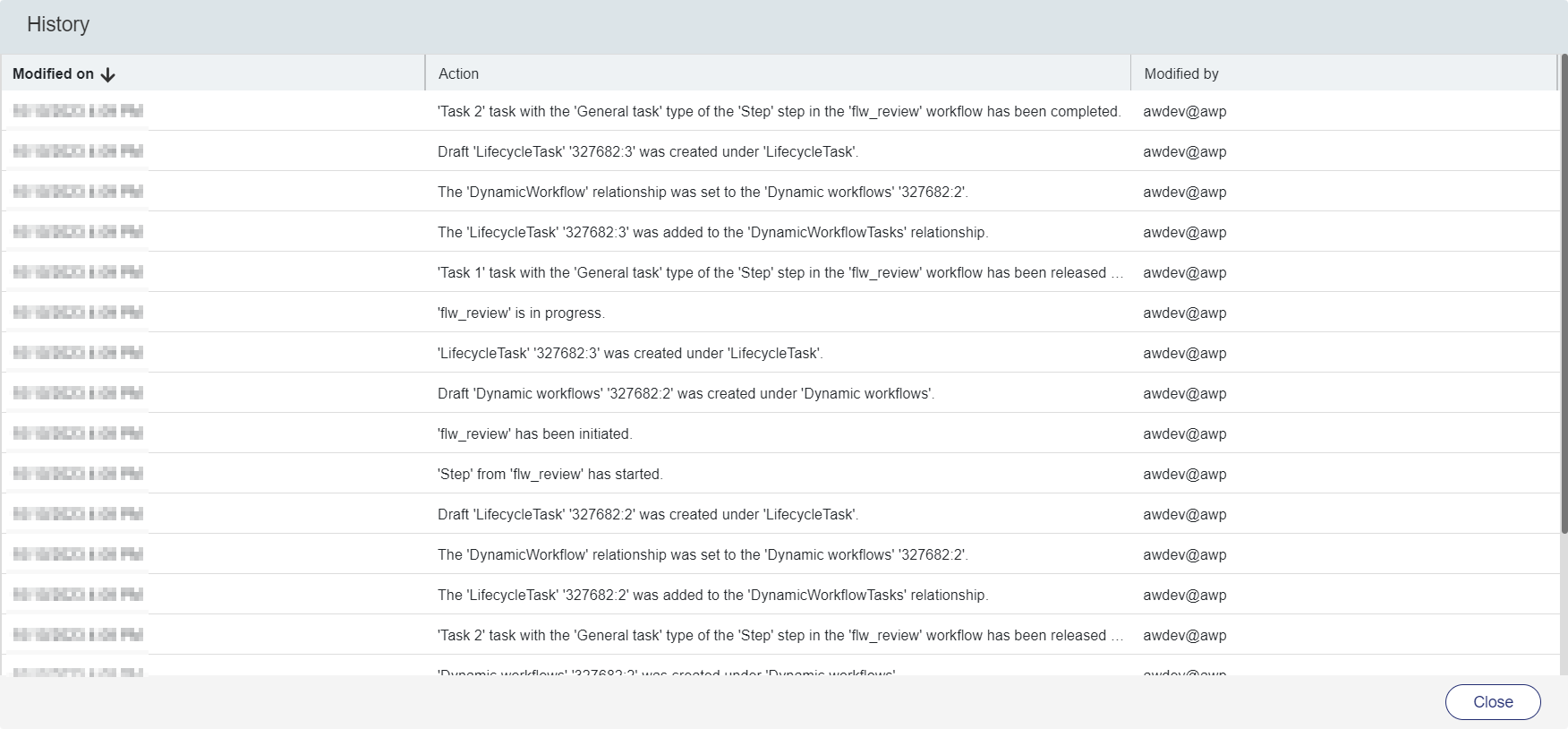Select 'Step' from 'flw_review' has started row
Screen dimensions: 1568x729
point(550,475)
